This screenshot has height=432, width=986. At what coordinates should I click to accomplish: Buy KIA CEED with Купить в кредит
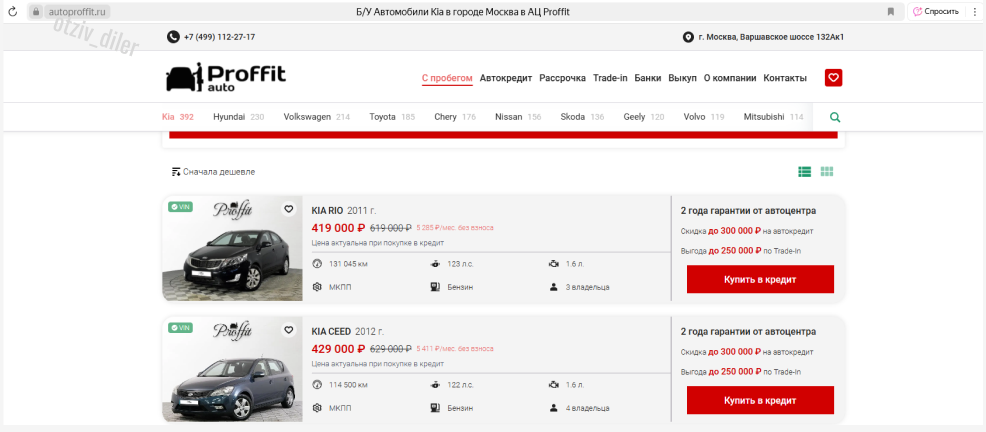tap(760, 400)
